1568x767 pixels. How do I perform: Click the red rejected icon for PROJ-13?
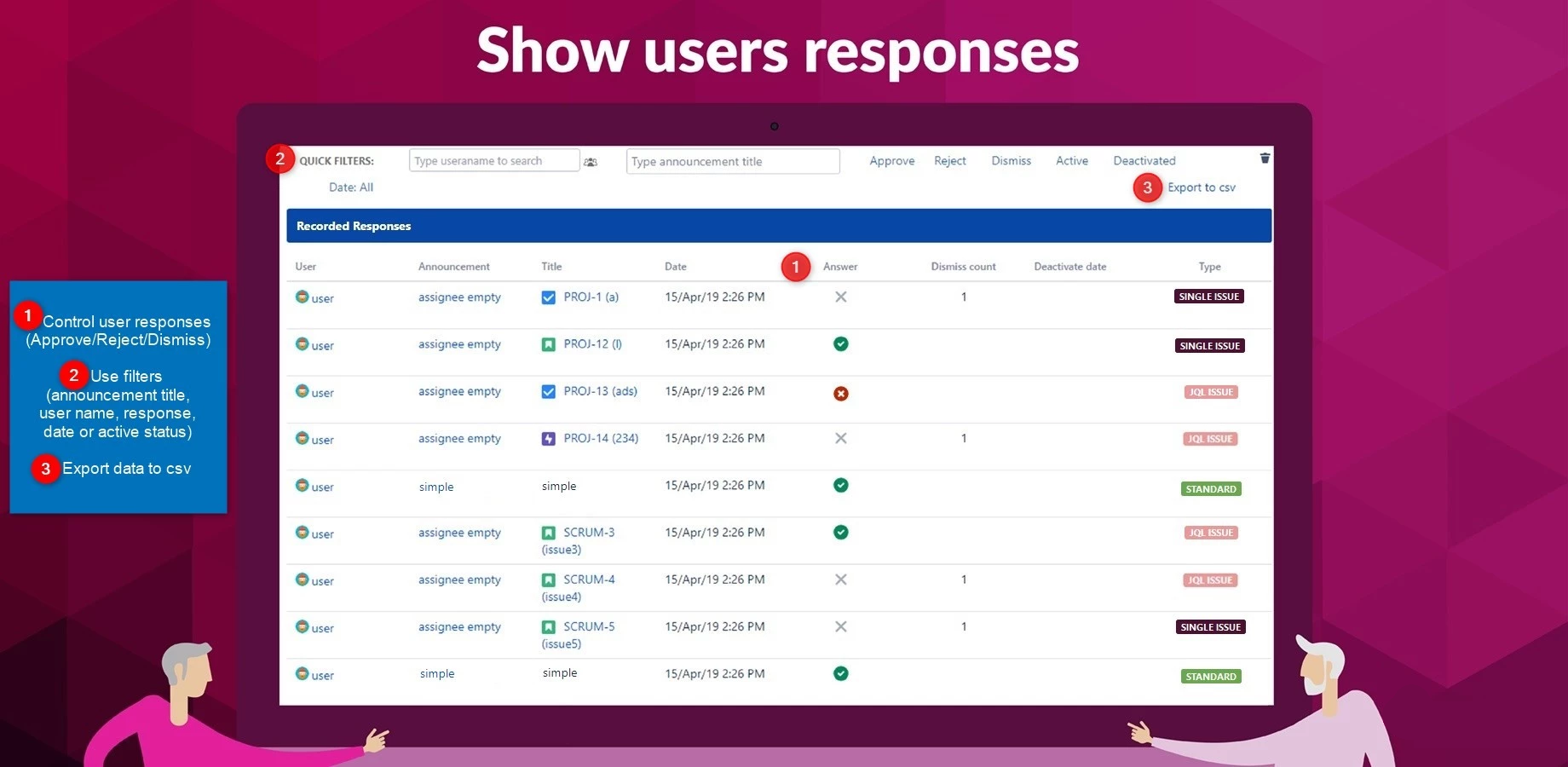841,393
